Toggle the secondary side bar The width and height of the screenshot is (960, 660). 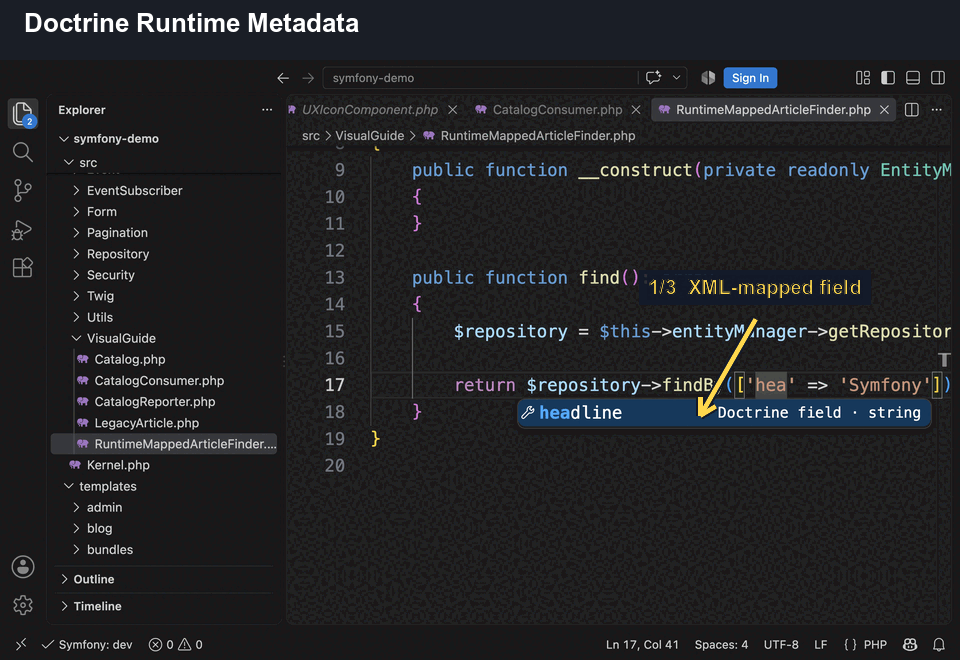click(x=938, y=78)
